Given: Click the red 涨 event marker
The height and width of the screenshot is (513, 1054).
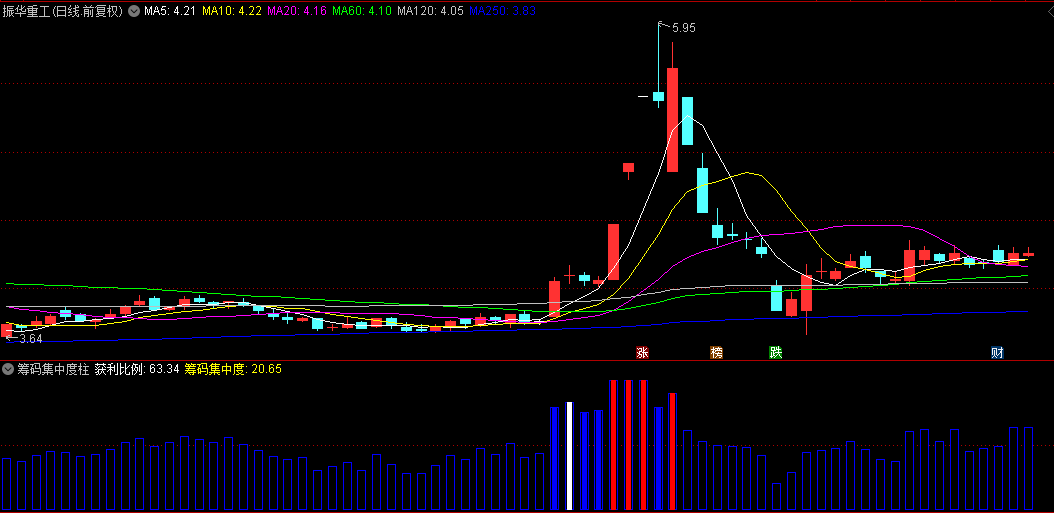Looking at the screenshot, I should point(643,352).
